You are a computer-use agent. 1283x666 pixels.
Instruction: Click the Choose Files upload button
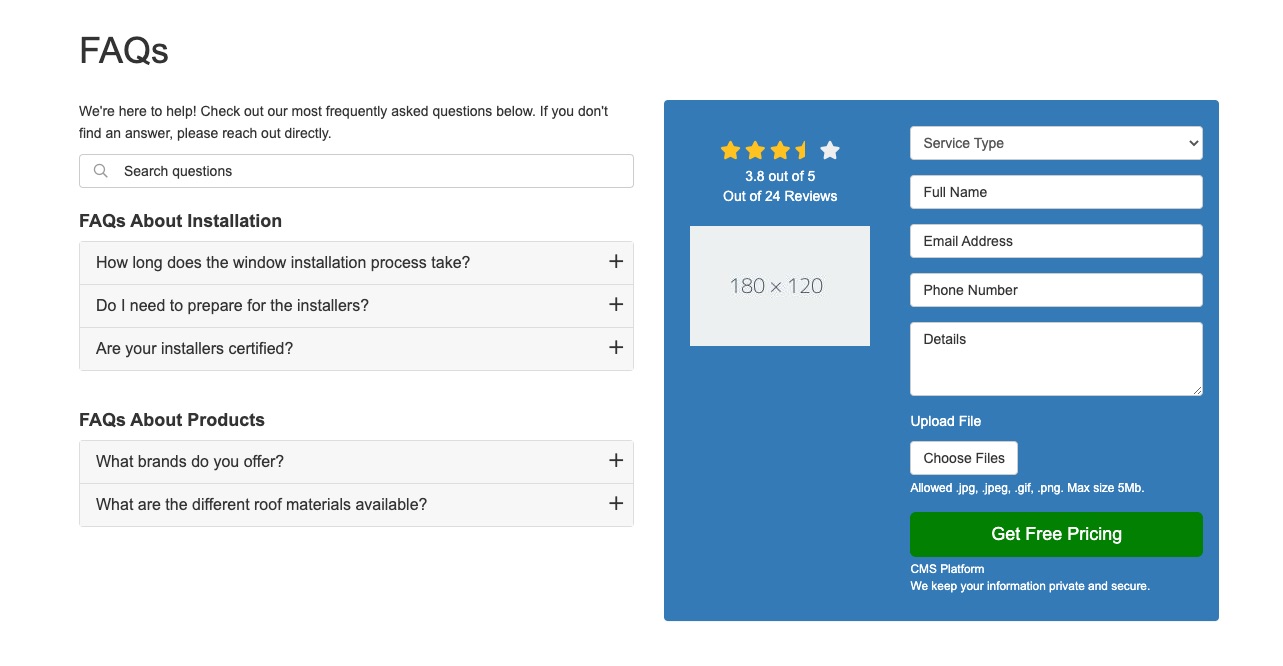[964, 458]
